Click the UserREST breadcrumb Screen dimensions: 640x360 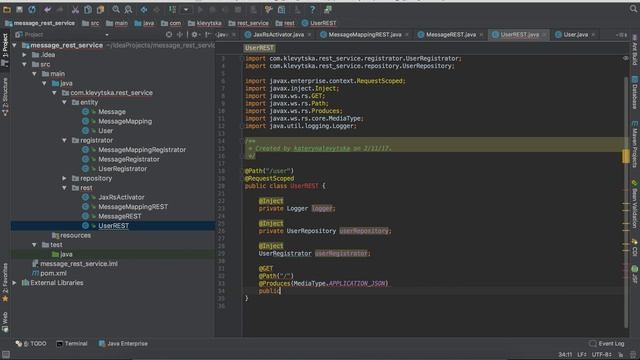(x=319, y=23)
